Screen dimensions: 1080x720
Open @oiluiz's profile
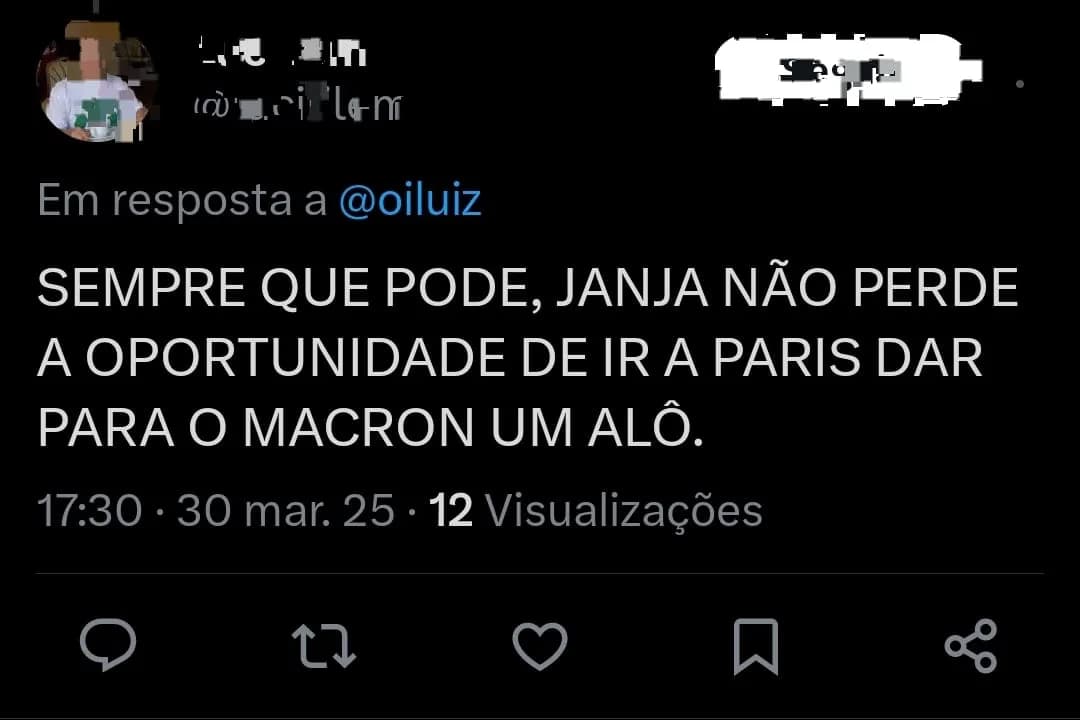click(x=410, y=199)
